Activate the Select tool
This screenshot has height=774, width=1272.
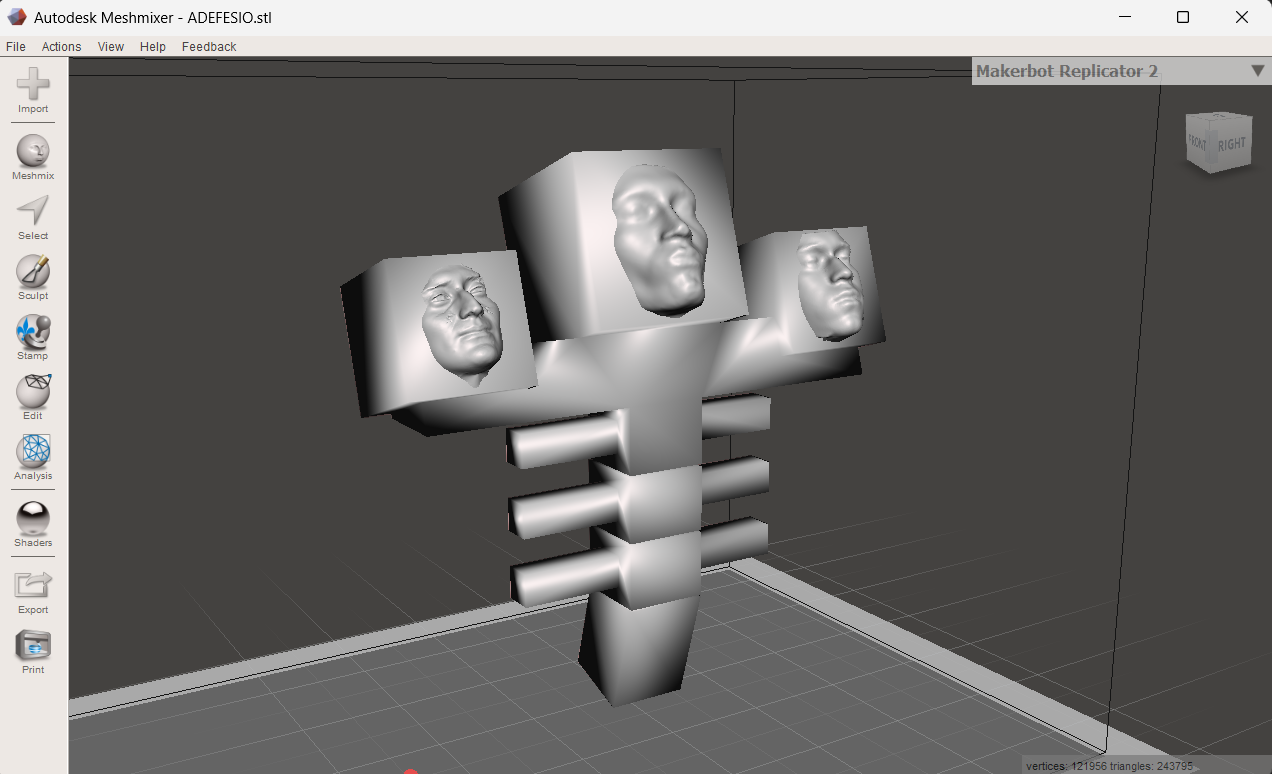tap(33, 217)
